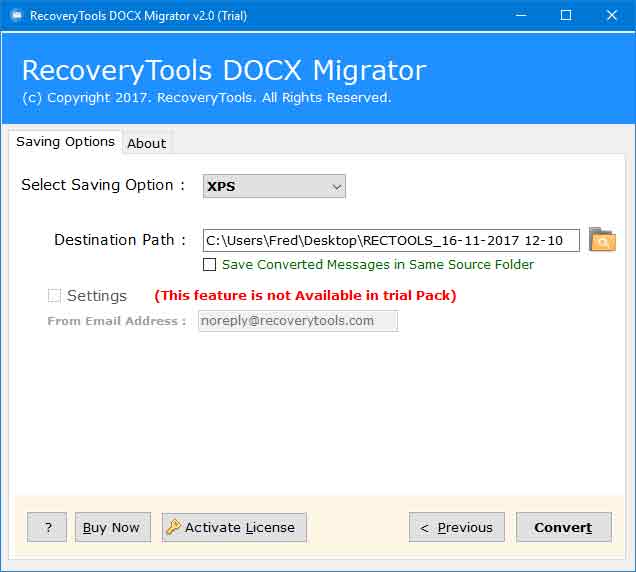
Task: Click the Buy Now button
Action: click(x=113, y=527)
